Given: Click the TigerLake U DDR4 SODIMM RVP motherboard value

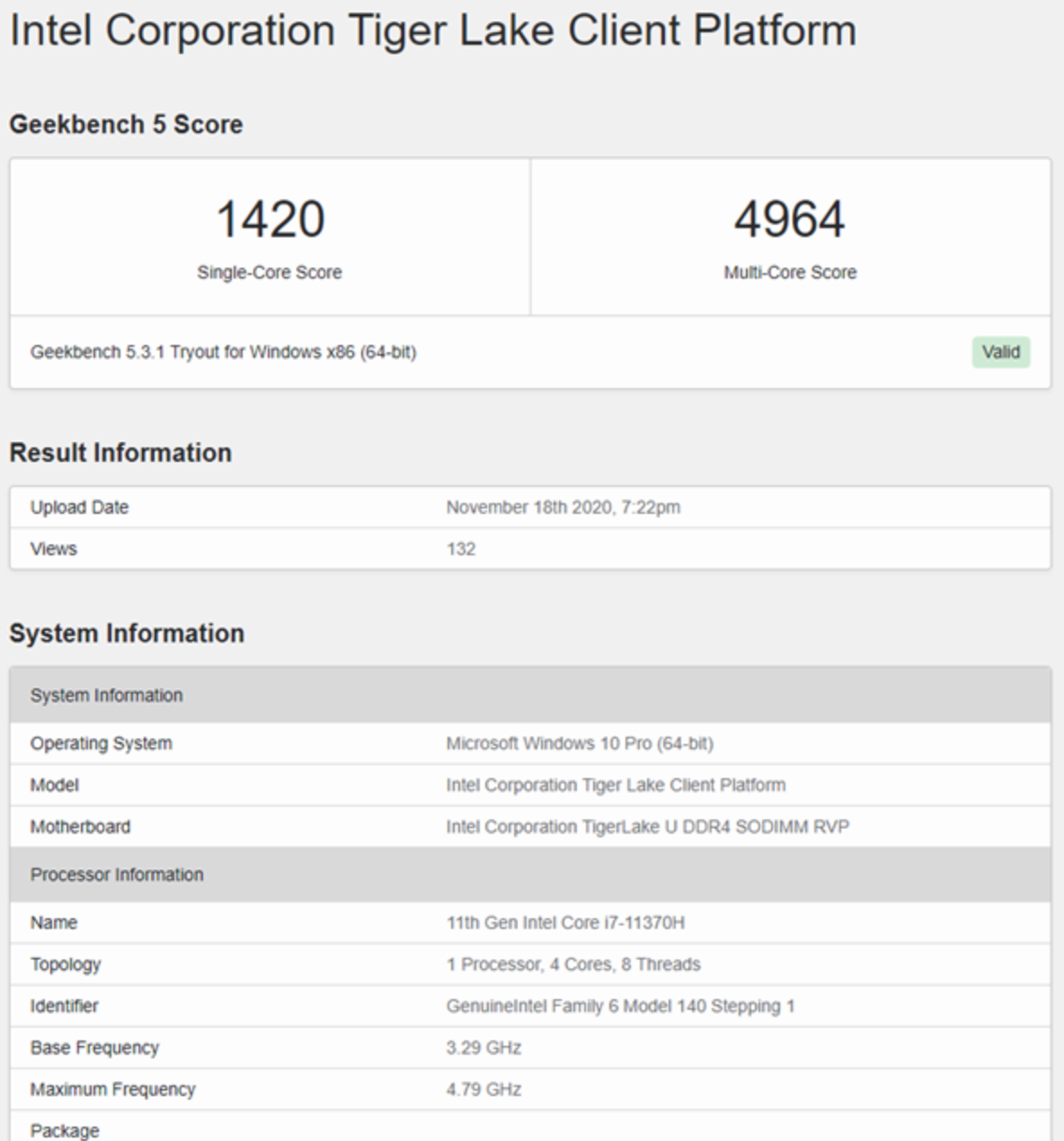Looking at the screenshot, I should (x=647, y=827).
